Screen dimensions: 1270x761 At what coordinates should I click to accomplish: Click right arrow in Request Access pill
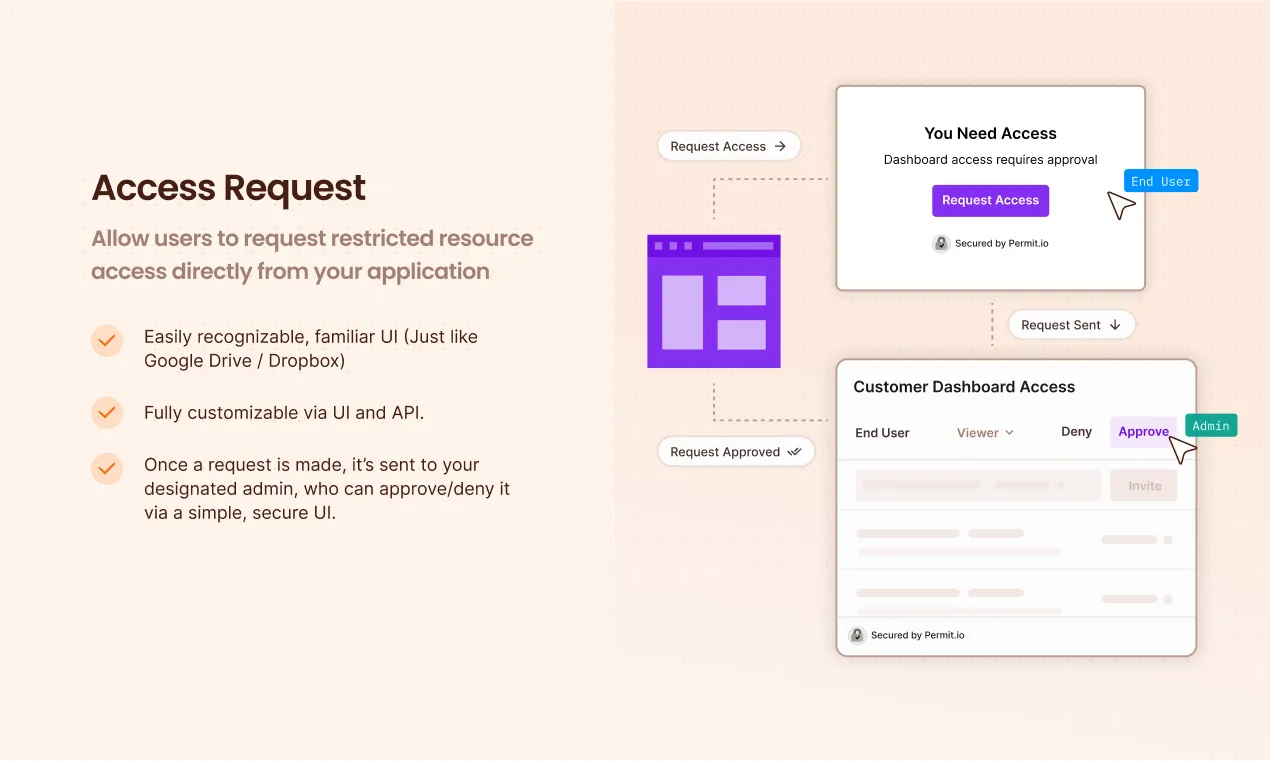click(781, 146)
